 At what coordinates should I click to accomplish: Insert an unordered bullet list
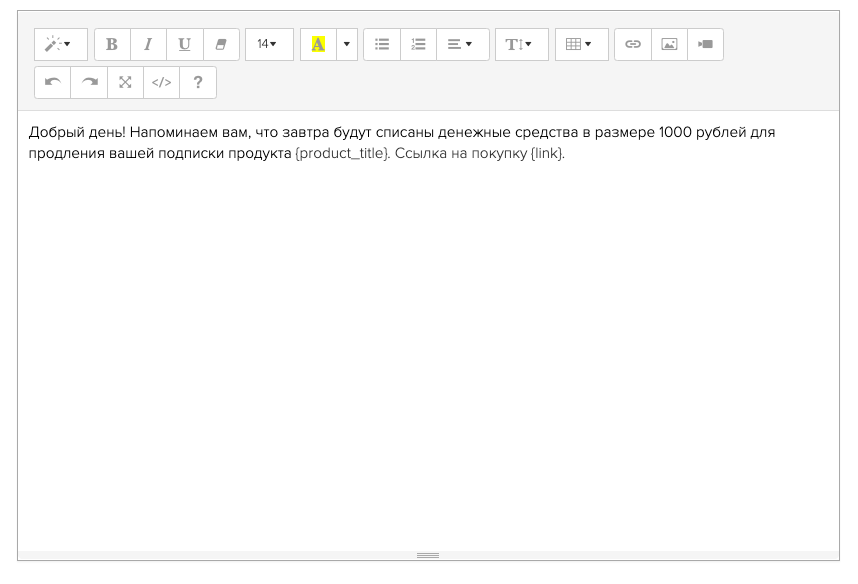point(381,45)
